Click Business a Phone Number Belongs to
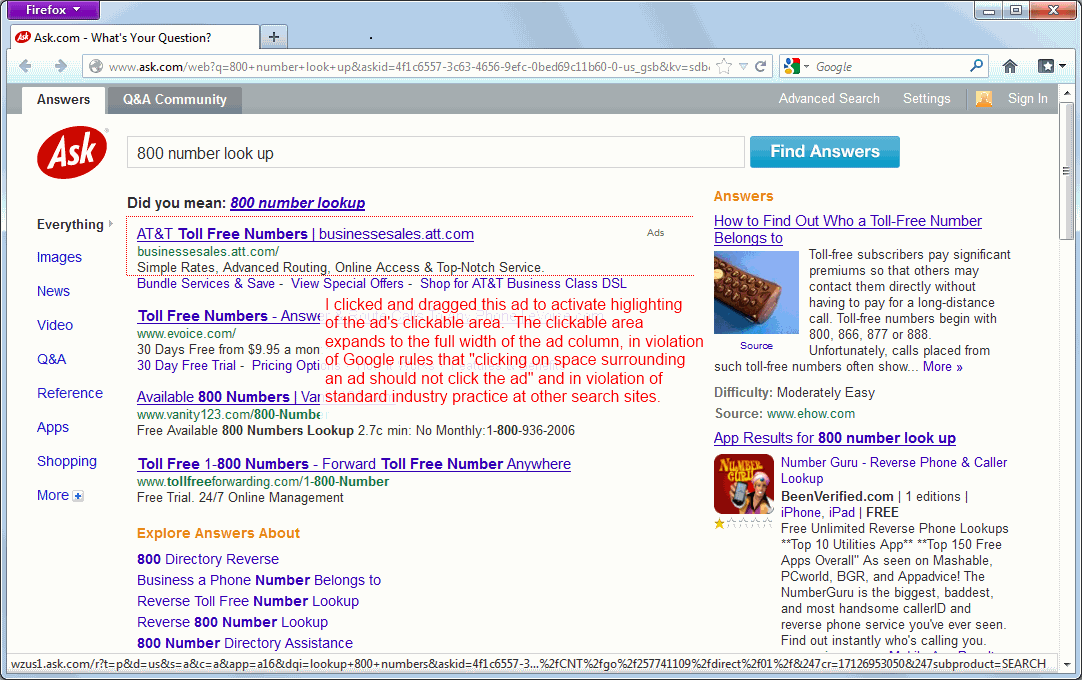Screen dimensions: 1082x680 259,581
